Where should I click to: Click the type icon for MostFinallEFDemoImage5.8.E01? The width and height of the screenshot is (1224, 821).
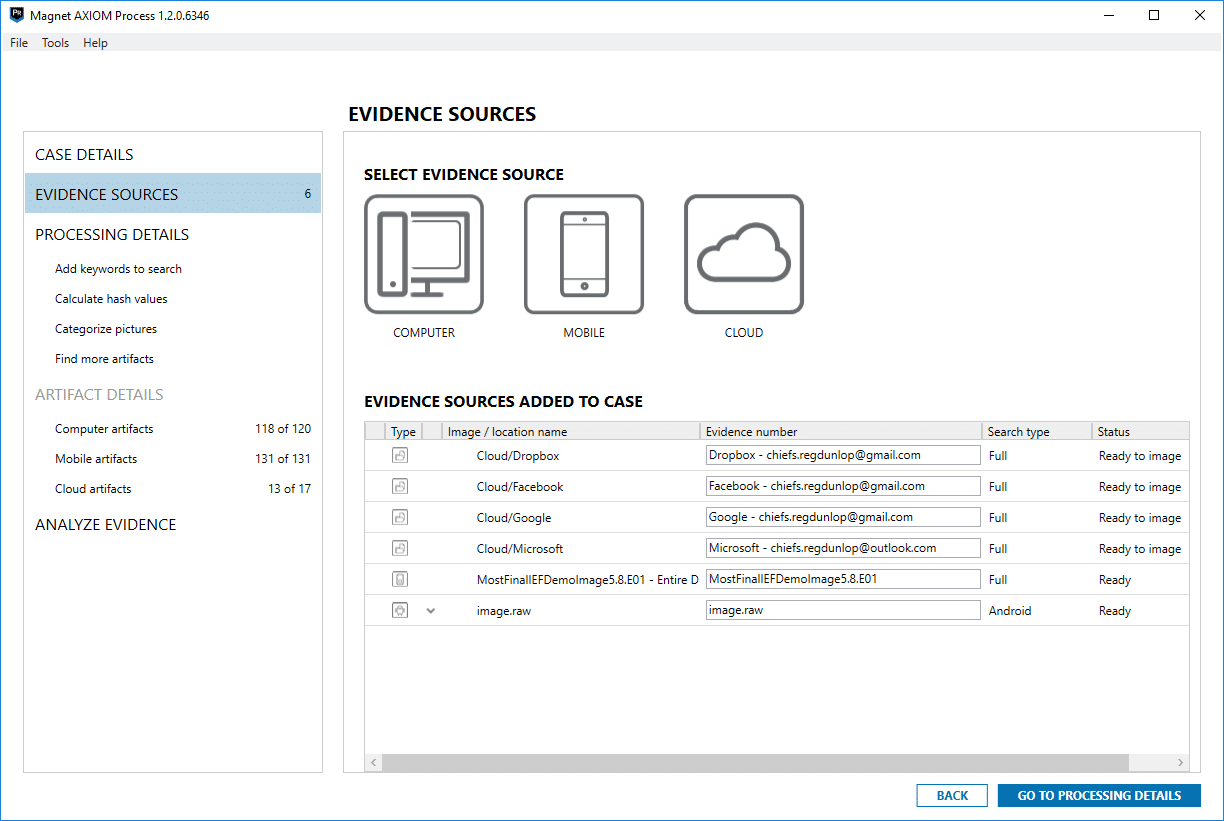point(399,579)
